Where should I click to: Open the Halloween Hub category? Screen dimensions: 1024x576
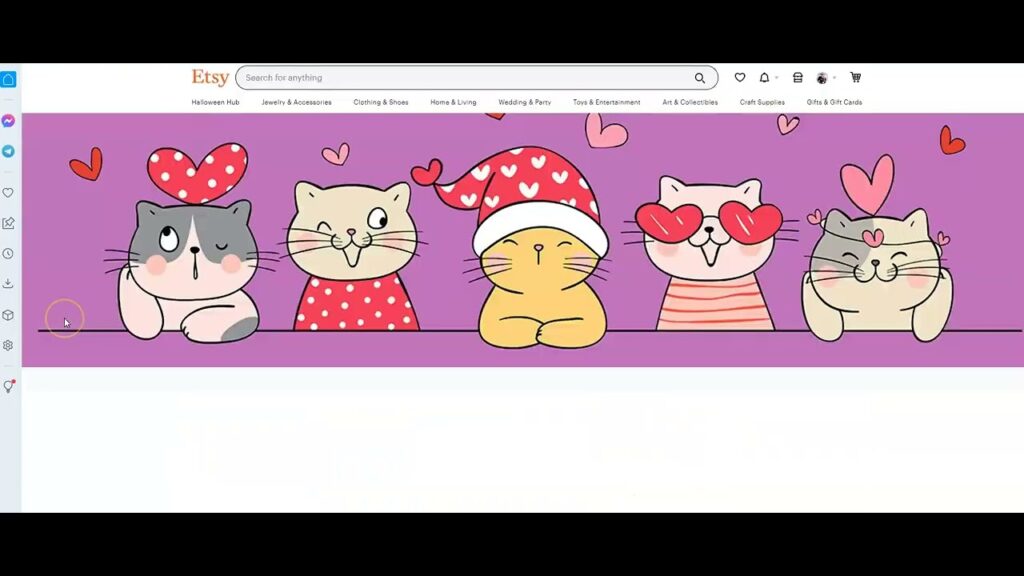pyautogui.click(x=216, y=103)
